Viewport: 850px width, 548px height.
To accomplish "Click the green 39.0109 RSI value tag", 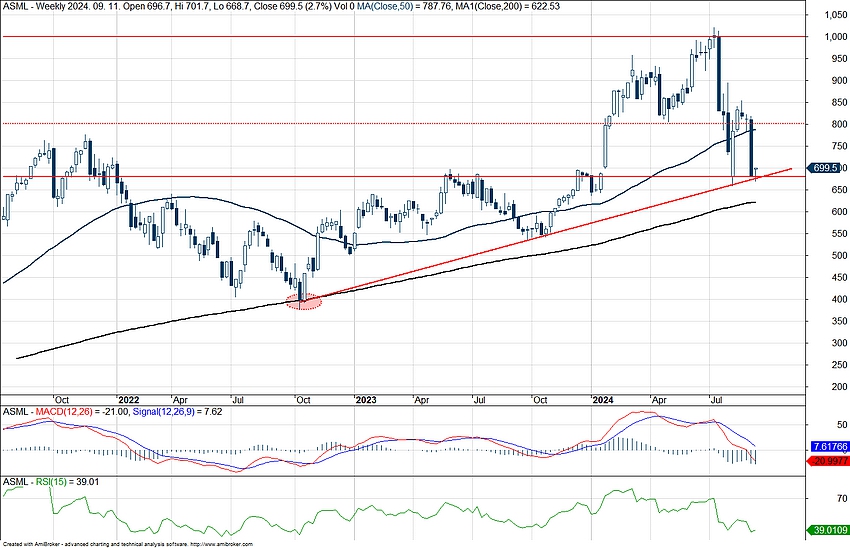I will click(828, 529).
